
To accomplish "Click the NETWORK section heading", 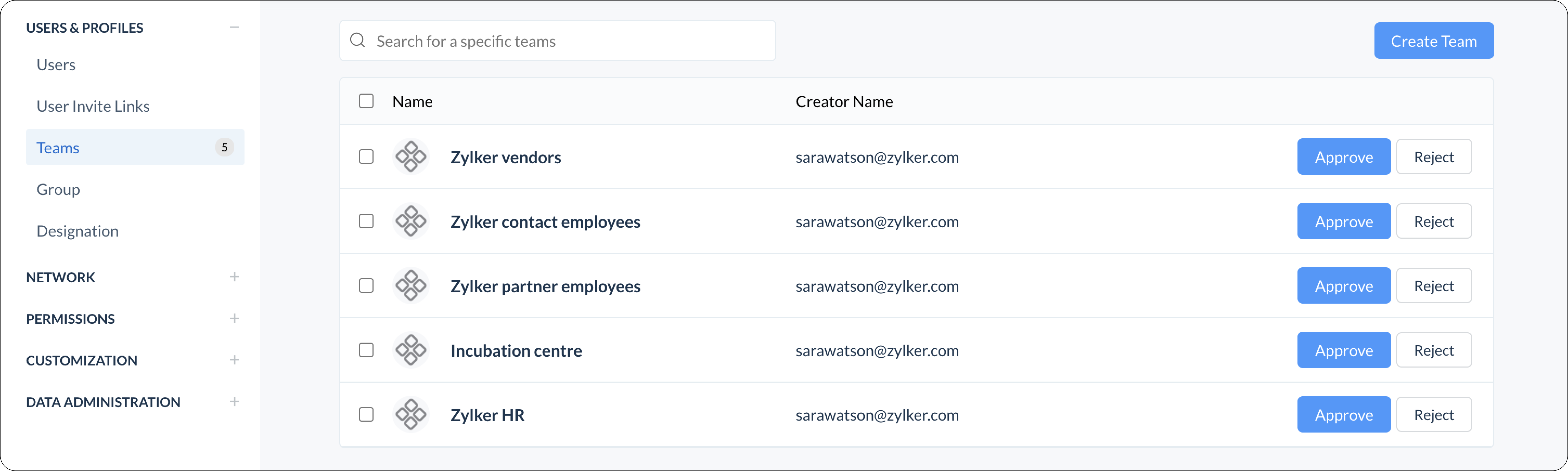I will (61, 278).
